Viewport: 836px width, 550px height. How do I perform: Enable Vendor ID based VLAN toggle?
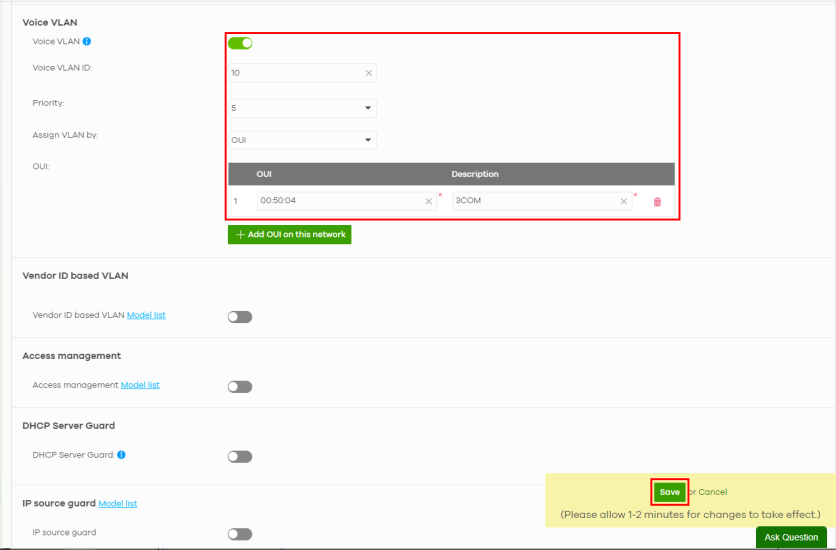pyautogui.click(x=240, y=317)
